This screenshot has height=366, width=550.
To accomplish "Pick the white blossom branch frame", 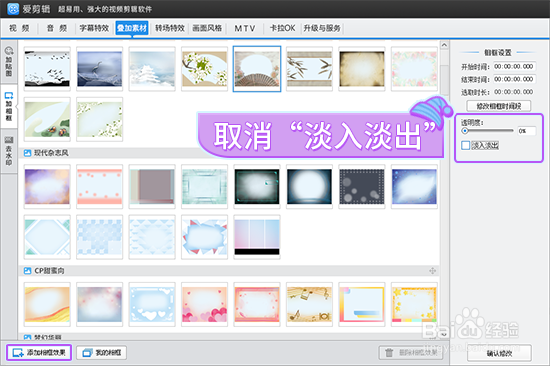I will click(204, 69).
